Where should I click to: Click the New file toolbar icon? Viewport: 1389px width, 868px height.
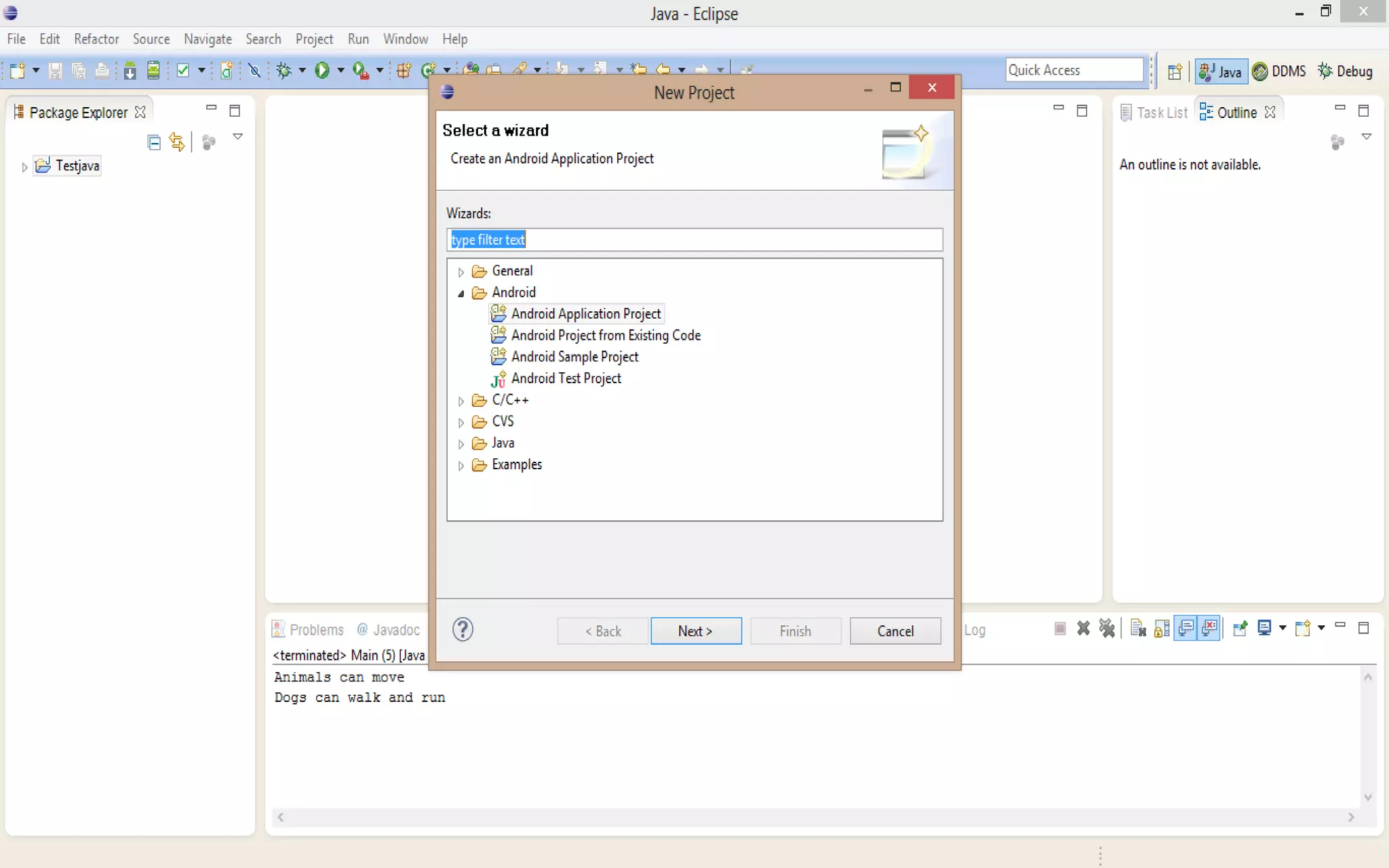(x=17, y=71)
